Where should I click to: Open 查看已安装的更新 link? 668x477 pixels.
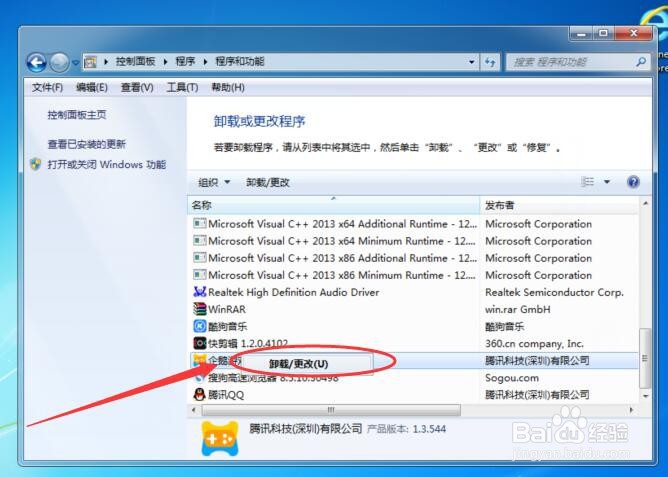coord(86,144)
